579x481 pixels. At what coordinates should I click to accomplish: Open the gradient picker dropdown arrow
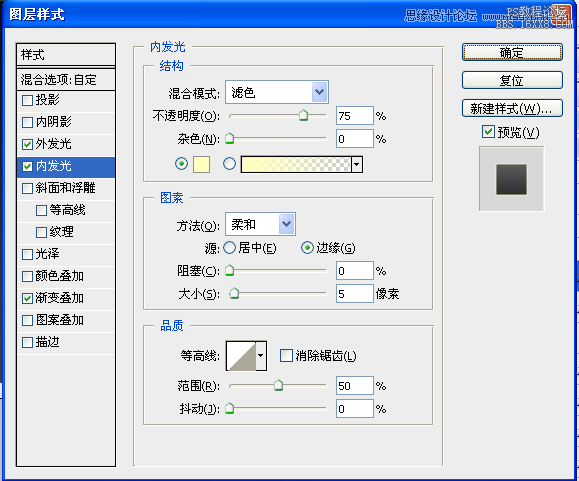[x=357, y=165]
